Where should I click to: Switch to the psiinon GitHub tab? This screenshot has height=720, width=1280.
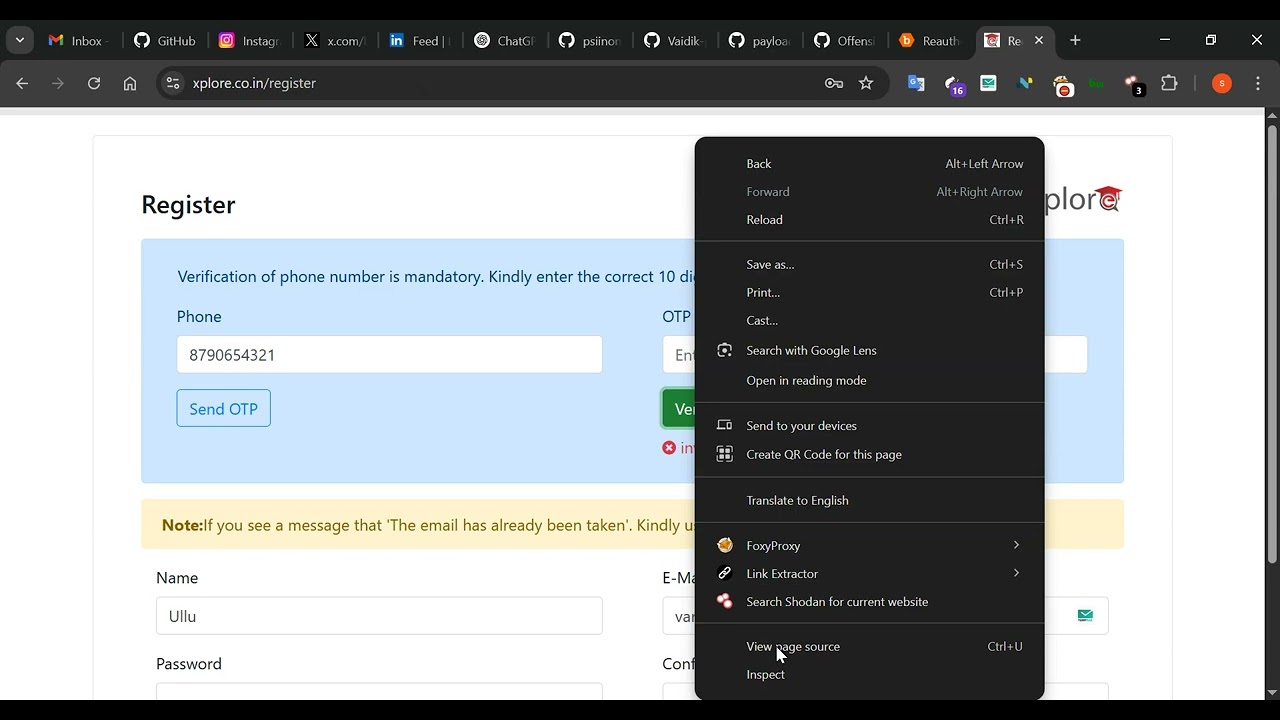pos(592,40)
